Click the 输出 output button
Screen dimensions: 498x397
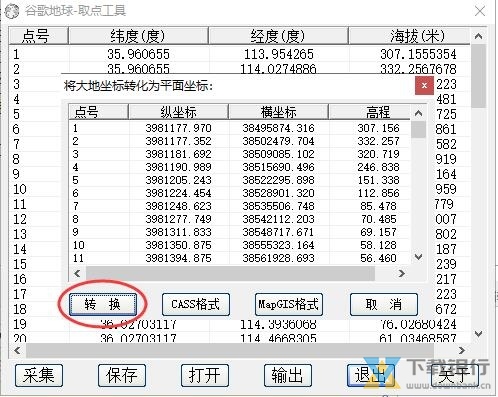288,375
